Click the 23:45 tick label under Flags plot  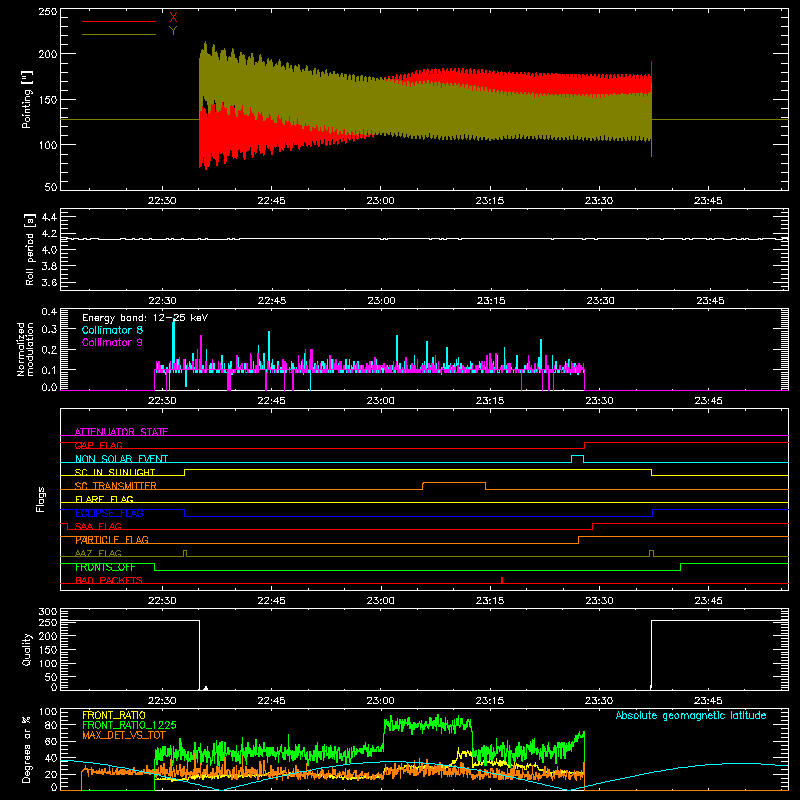(x=709, y=601)
